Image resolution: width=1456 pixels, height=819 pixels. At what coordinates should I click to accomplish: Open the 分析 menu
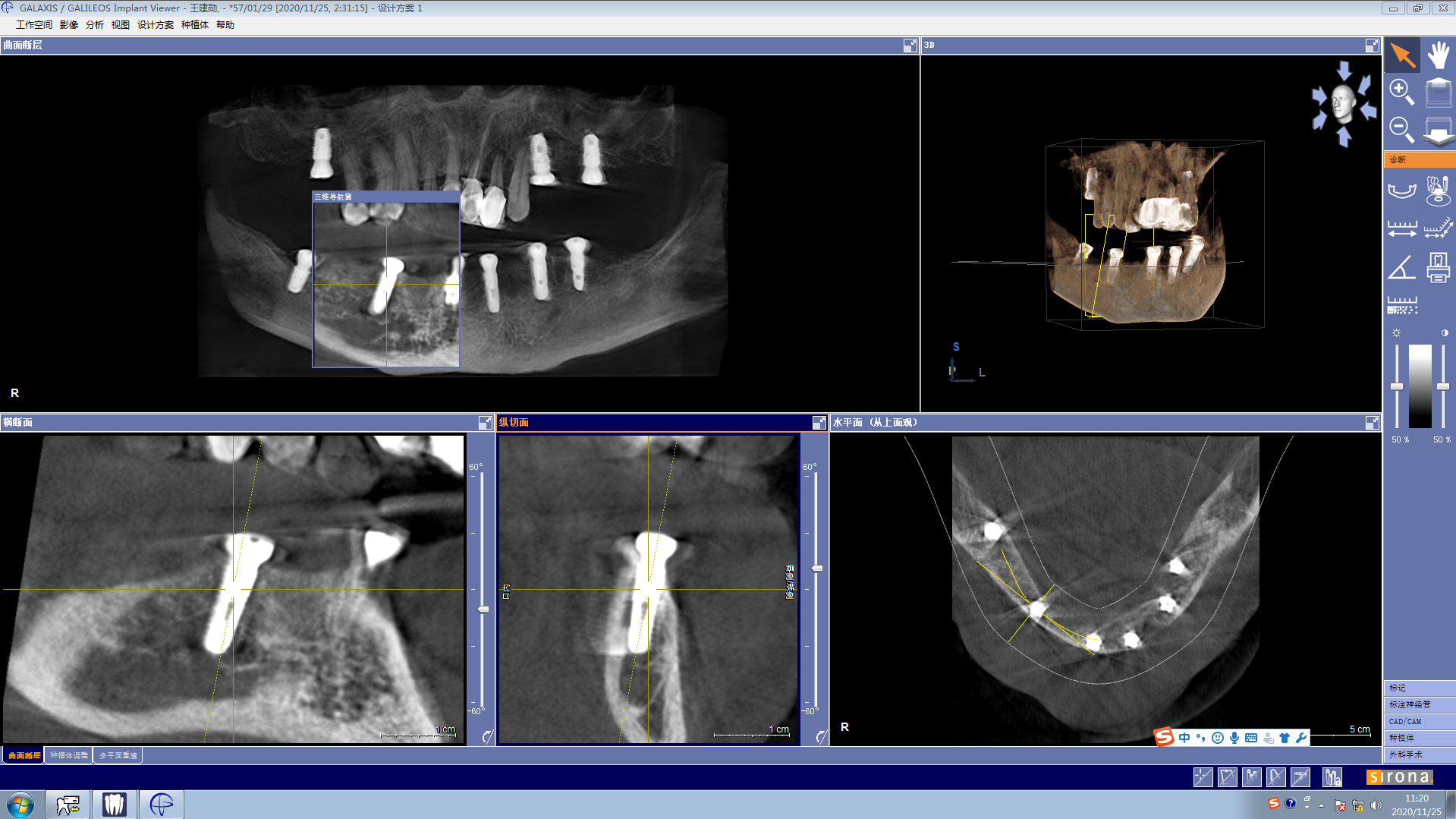pyautogui.click(x=94, y=25)
